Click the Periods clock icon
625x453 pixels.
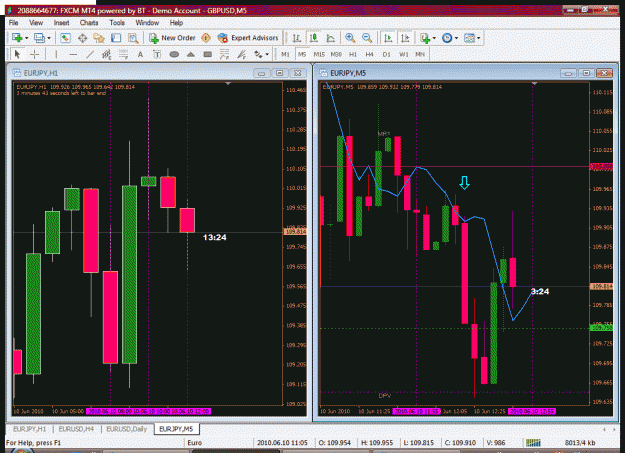click(x=447, y=38)
